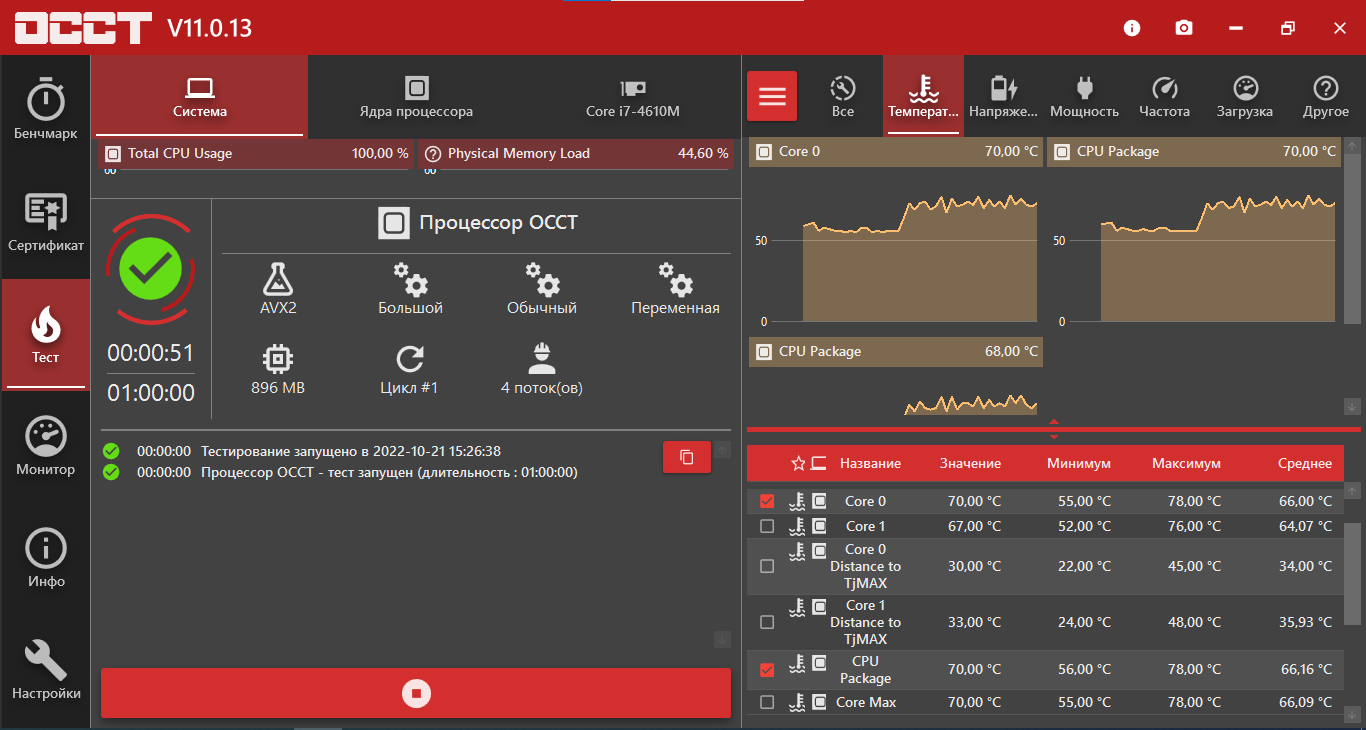Open the red hamburger menu
This screenshot has width=1366, height=730.
click(772, 96)
